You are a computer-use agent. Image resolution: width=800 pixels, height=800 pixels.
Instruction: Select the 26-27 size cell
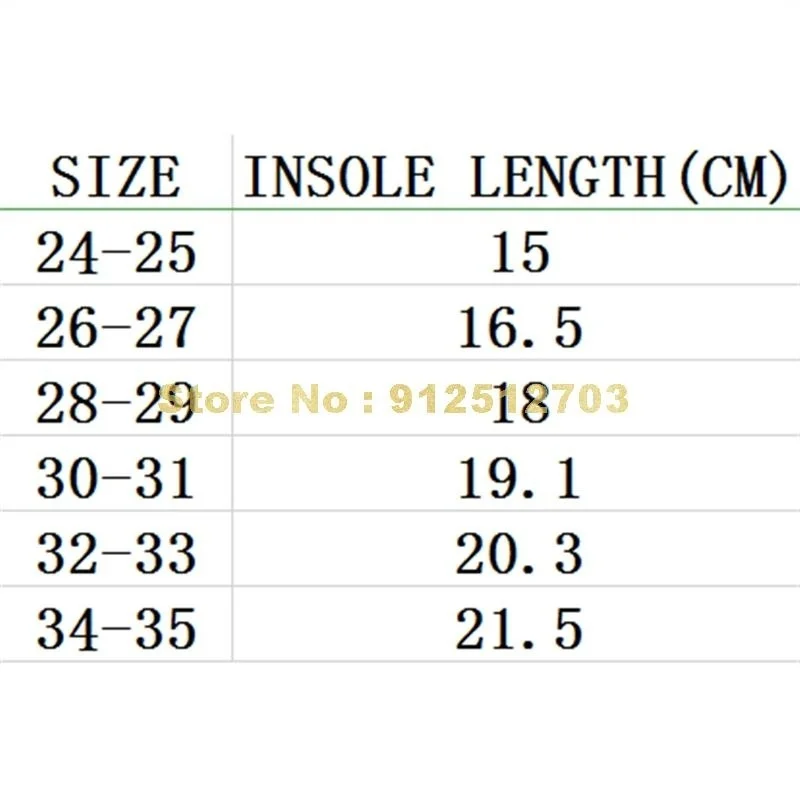click(x=116, y=329)
